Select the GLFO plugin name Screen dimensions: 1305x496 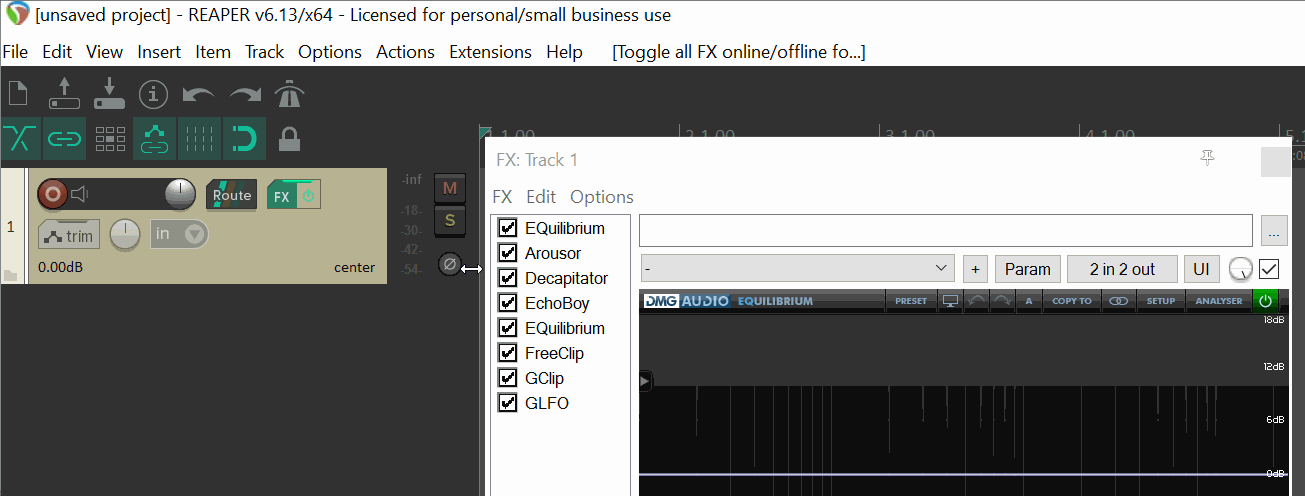coord(547,403)
